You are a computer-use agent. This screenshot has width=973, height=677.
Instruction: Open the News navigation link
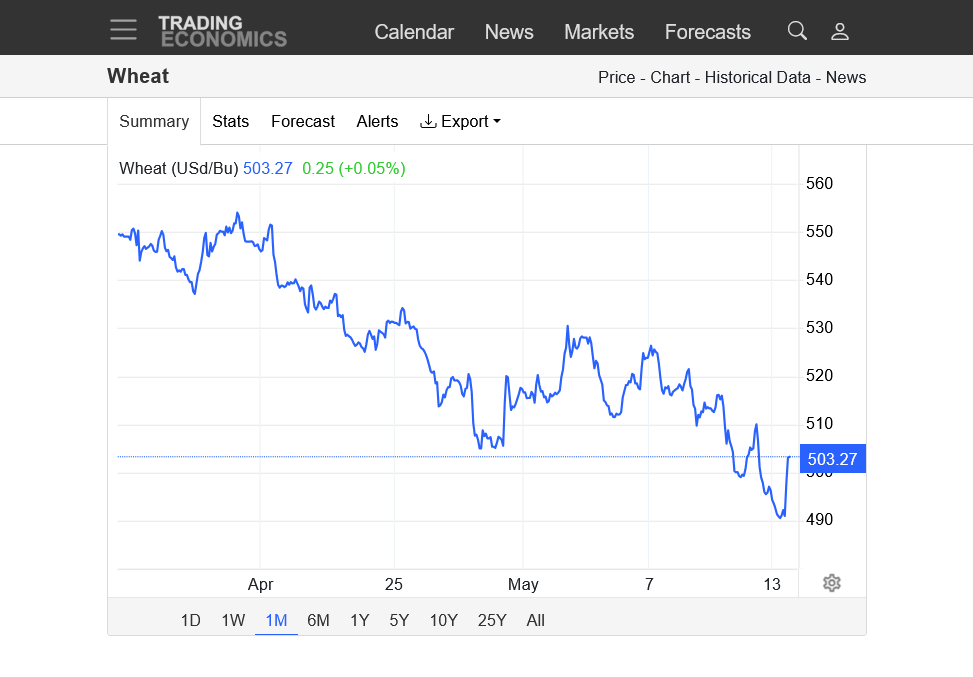coord(509,32)
